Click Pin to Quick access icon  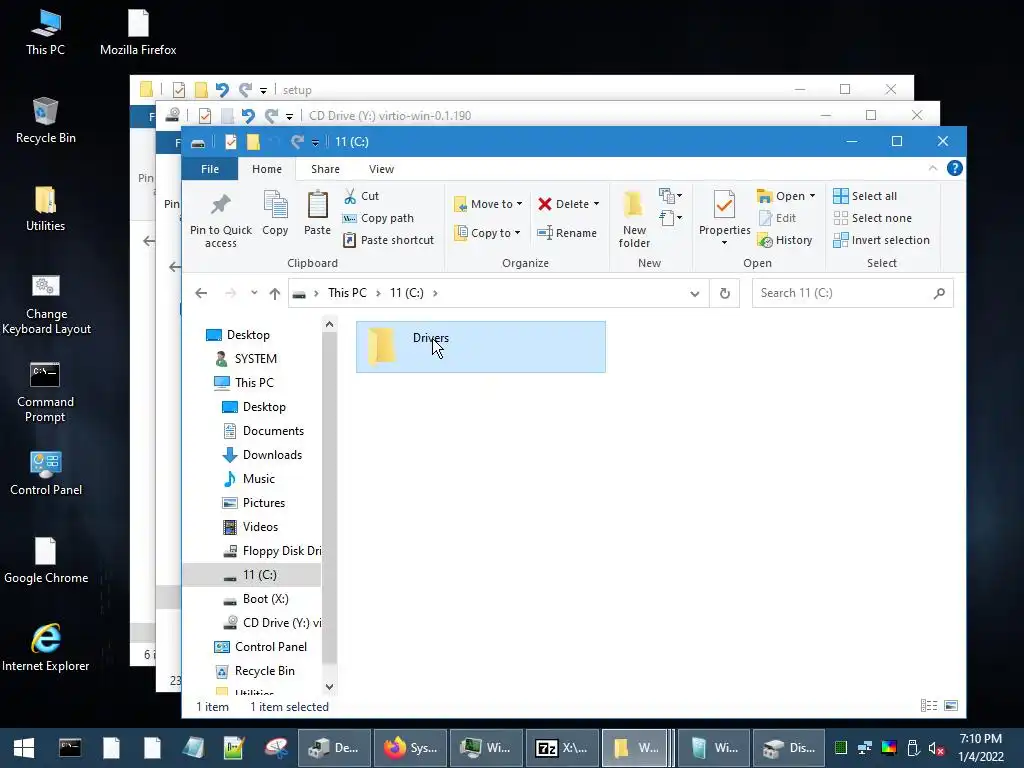pos(221,205)
